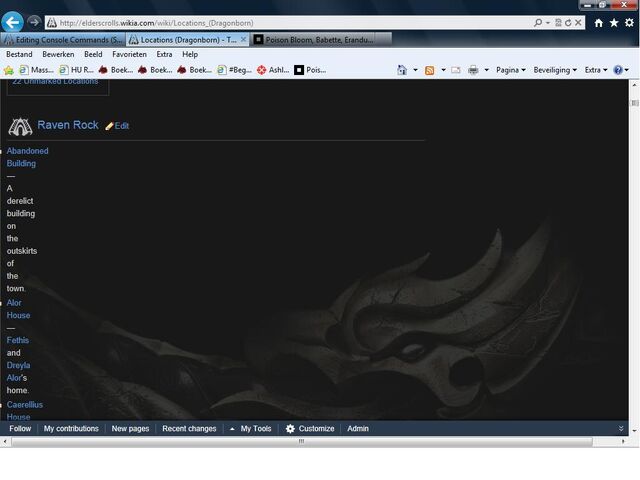
Task: Collapse the wiki toolbar with double chevron
Action: point(621,429)
